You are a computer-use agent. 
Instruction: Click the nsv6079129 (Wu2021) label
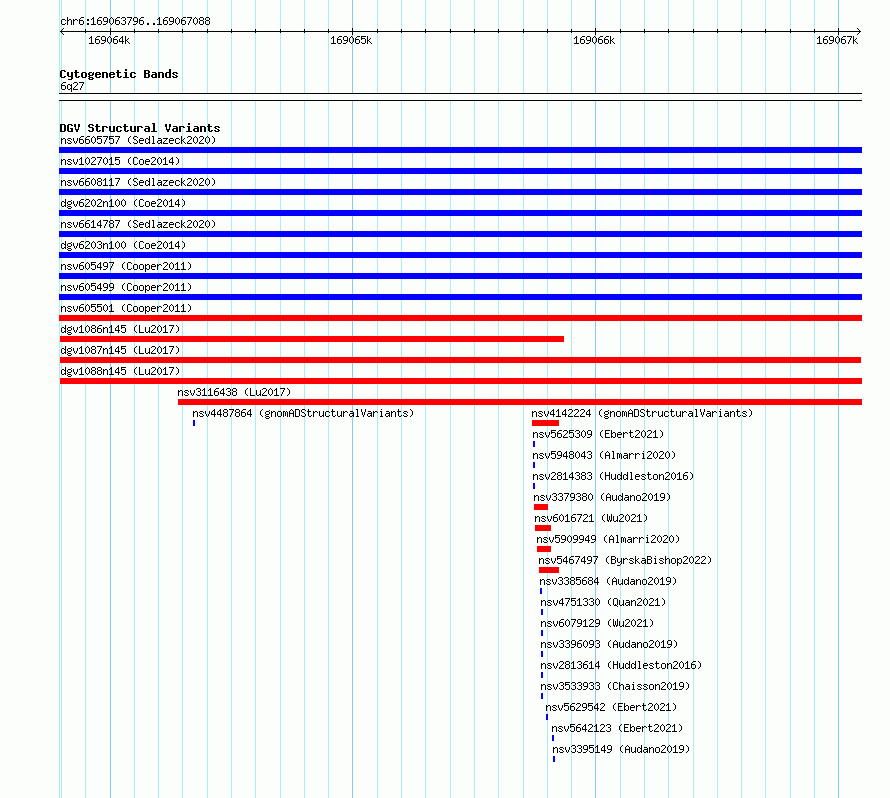597,623
